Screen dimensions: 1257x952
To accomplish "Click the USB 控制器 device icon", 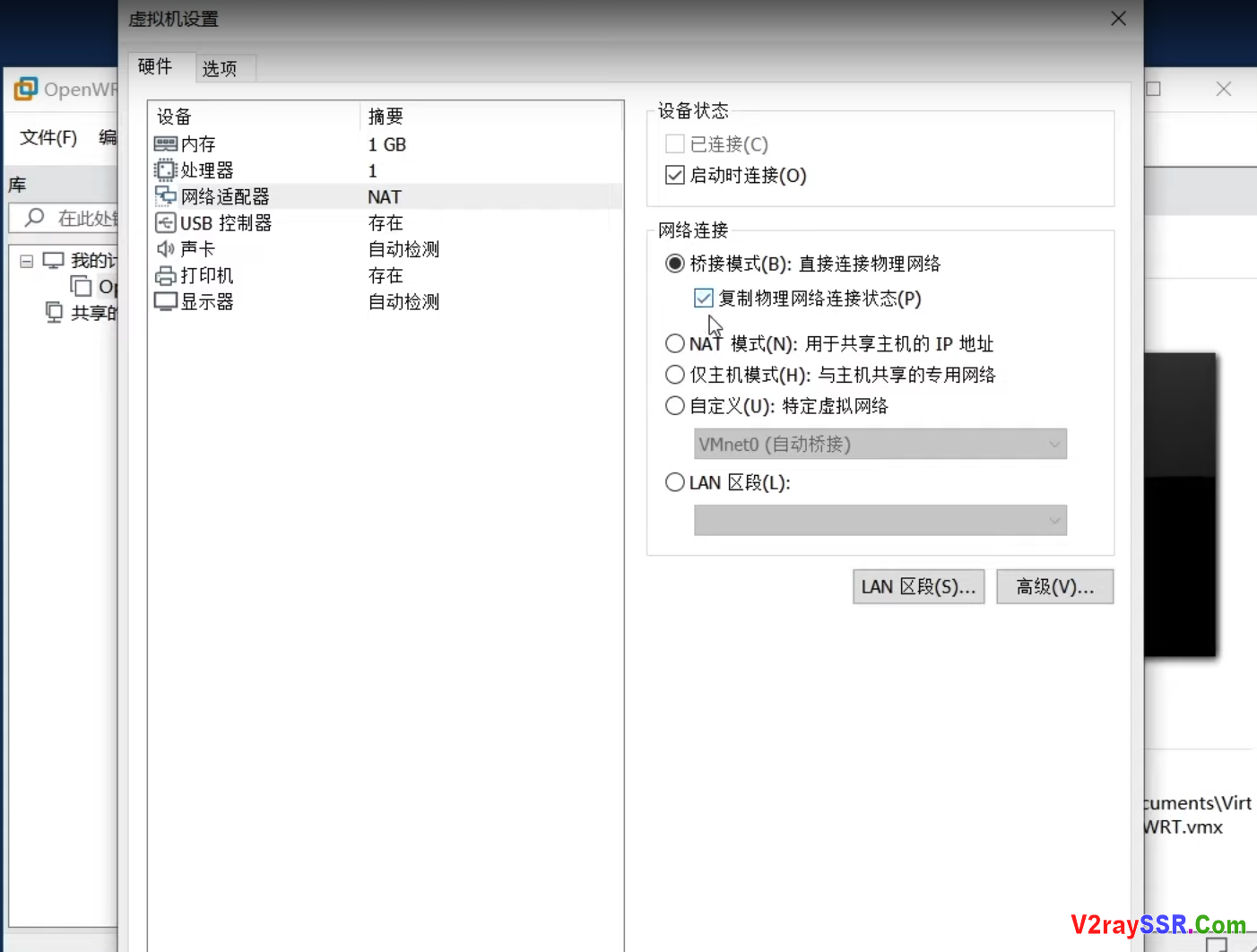I will [167, 222].
